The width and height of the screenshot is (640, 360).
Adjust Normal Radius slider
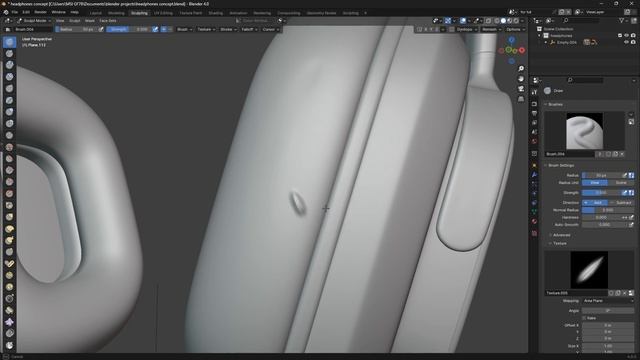(608, 210)
